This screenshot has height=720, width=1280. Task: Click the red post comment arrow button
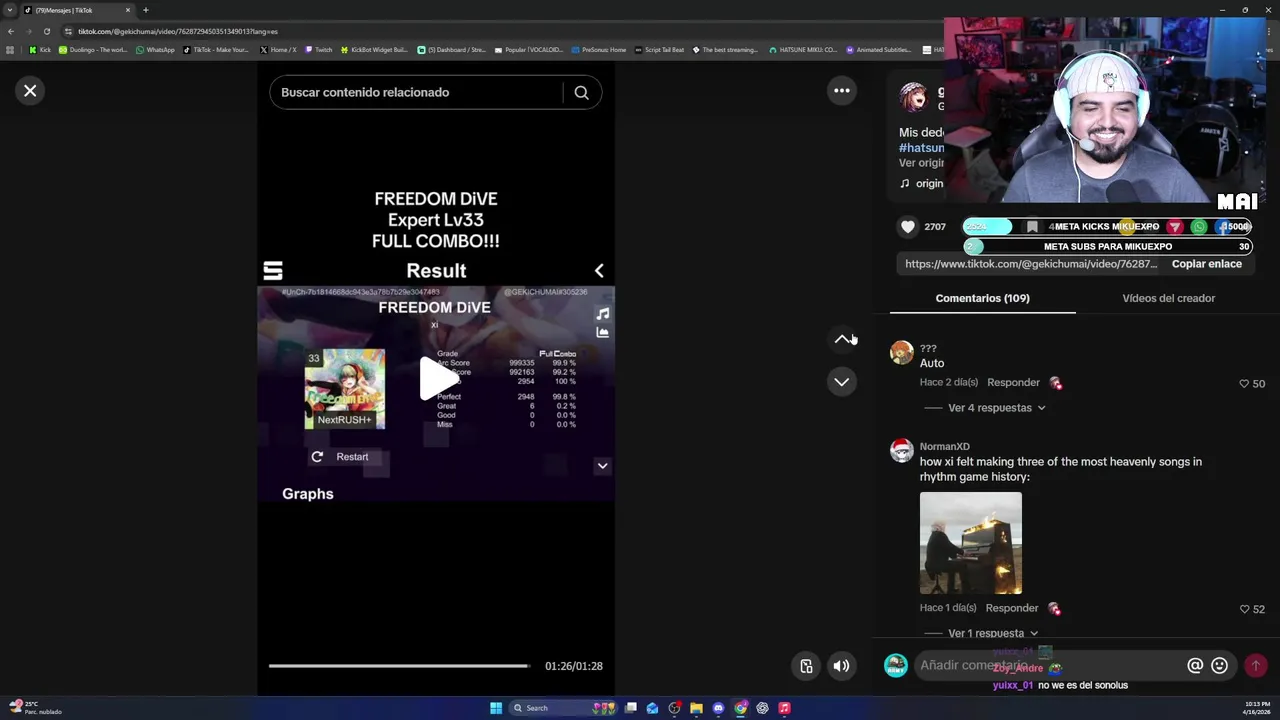pyautogui.click(x=1256, y=665)
